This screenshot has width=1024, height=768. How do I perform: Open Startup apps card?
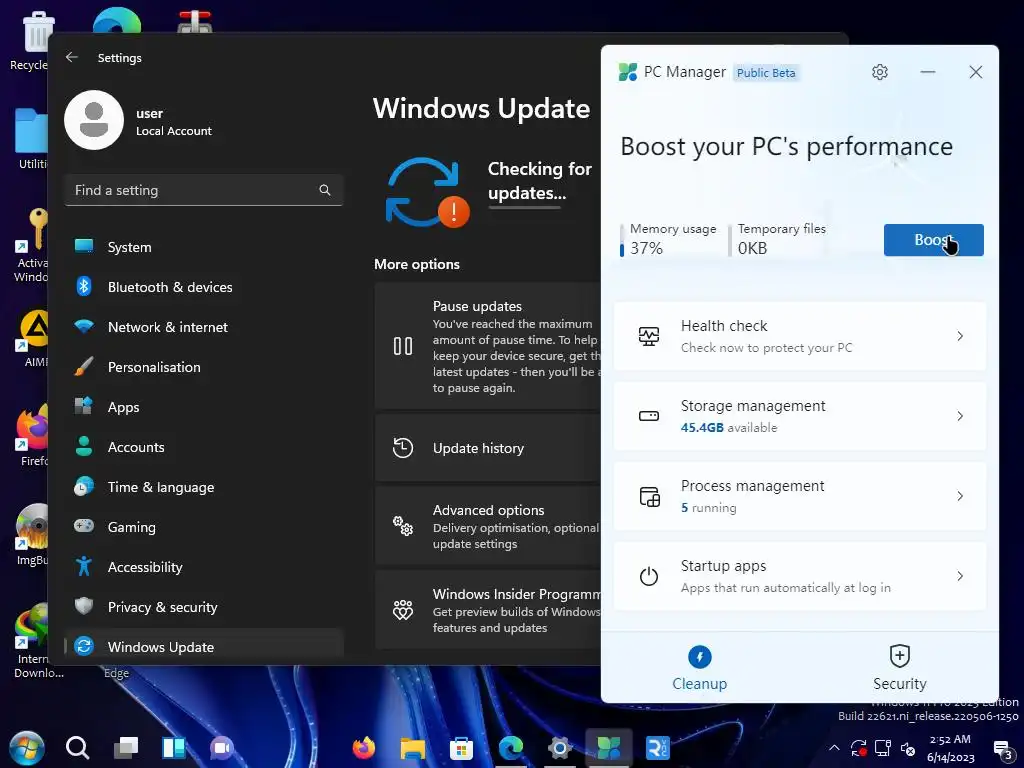tap(799, 576)
